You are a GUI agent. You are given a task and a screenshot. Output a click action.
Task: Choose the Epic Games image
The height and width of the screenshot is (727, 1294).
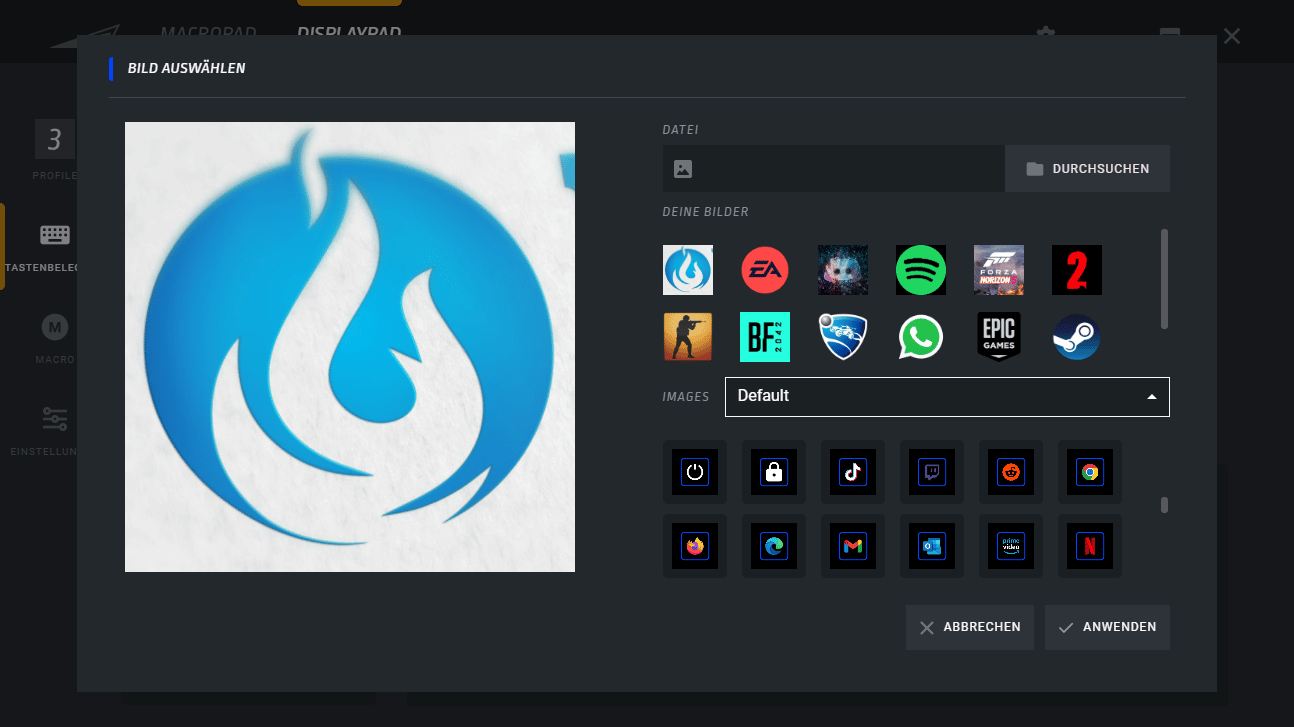click(x=999, y=337)
